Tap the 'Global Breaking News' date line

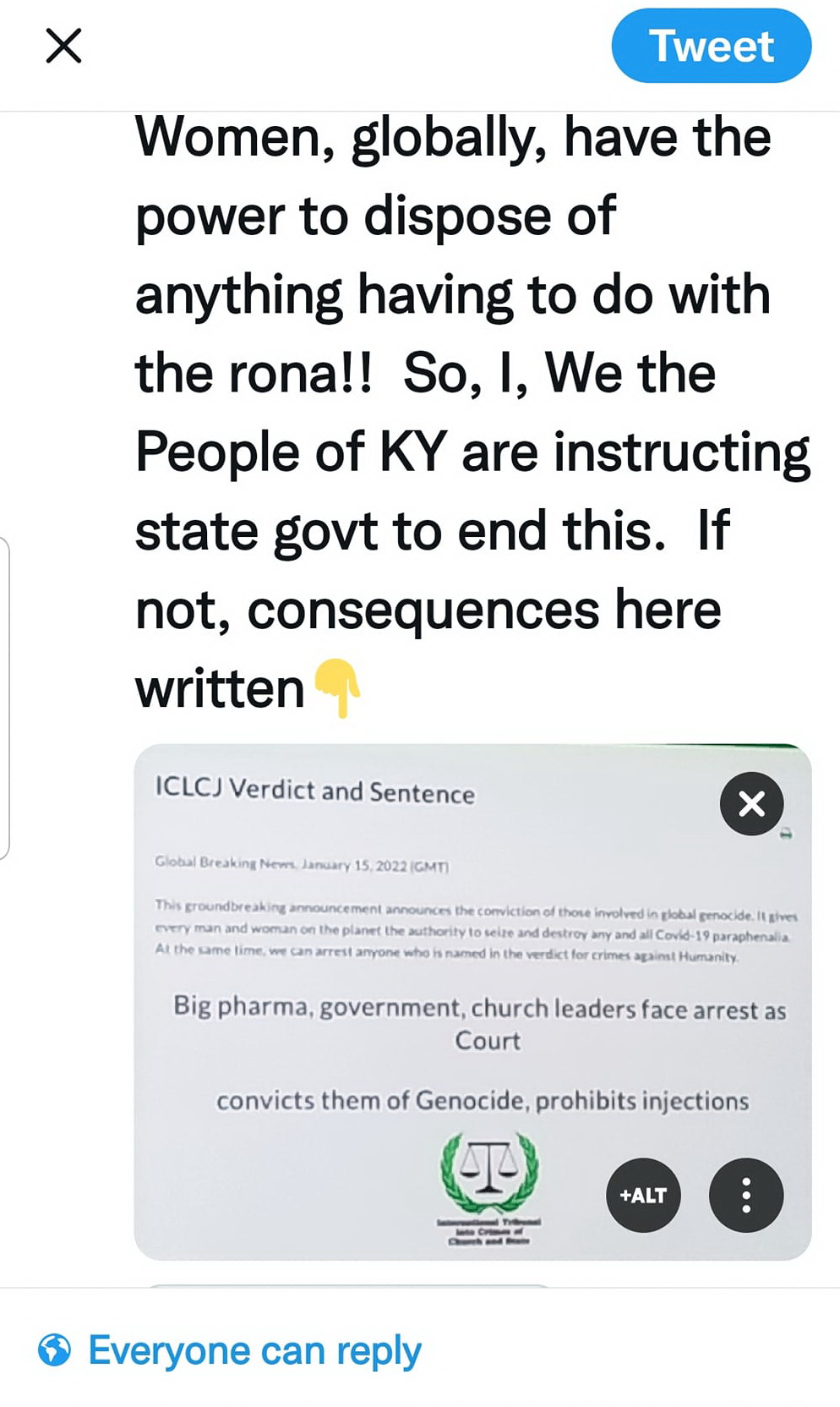point(302,864)
